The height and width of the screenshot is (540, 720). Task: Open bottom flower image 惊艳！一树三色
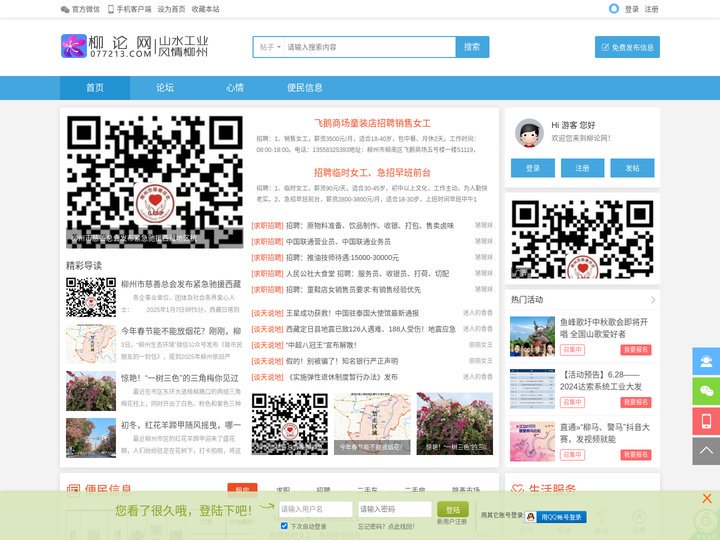coord(455,424)
